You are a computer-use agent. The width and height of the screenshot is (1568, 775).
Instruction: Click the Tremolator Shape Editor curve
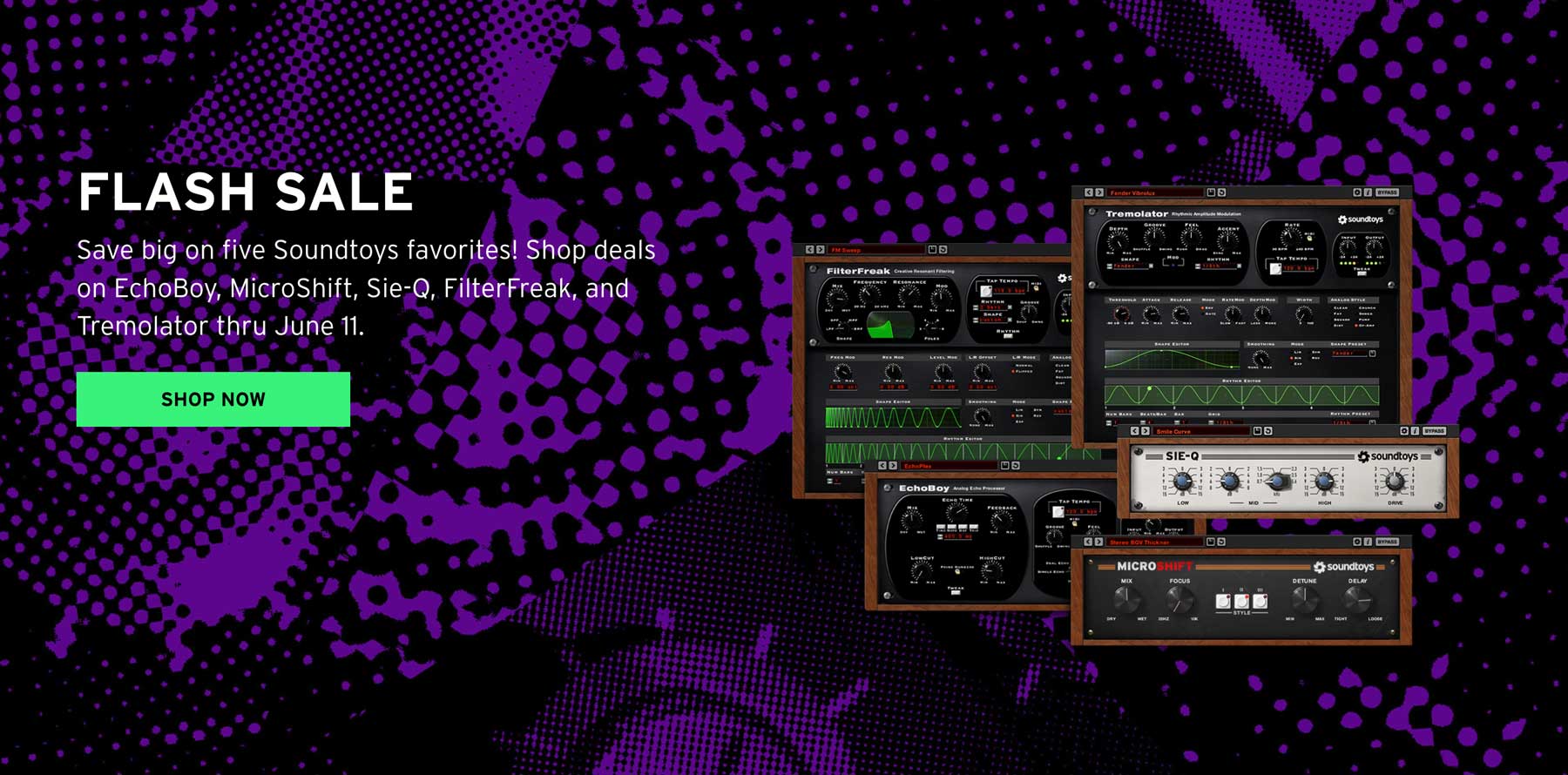(1172, 360)
